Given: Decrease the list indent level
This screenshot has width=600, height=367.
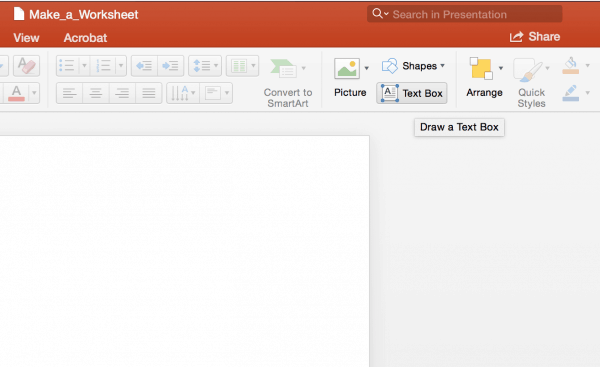Looking at the screenshot, I should tap(144, 66).
